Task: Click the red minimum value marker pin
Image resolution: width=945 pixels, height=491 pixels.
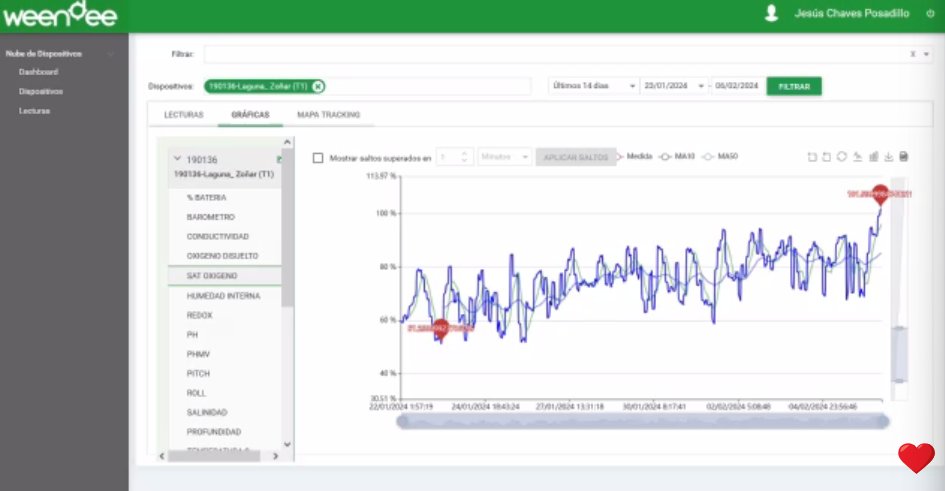Action: tap(441, 329)
